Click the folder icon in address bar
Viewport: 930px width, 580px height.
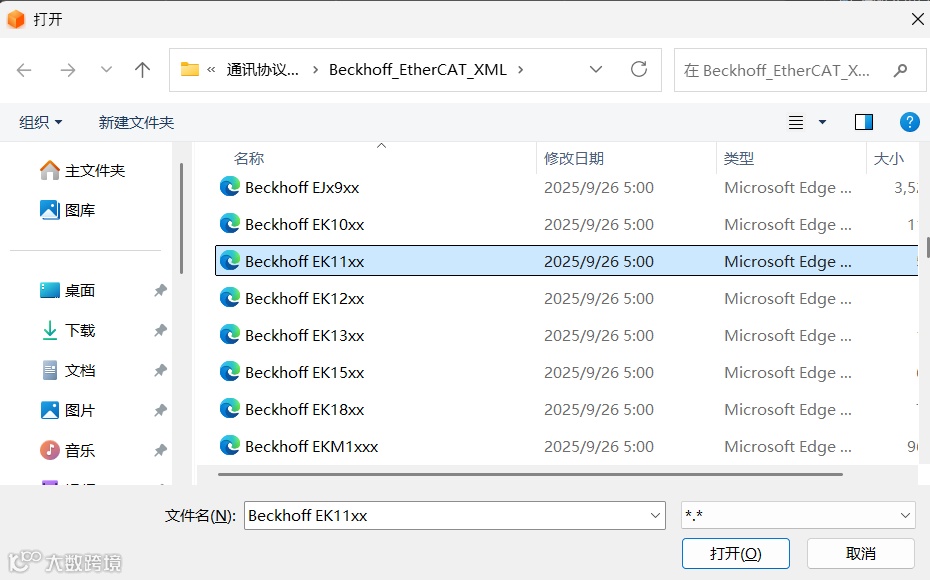point(190,69)
